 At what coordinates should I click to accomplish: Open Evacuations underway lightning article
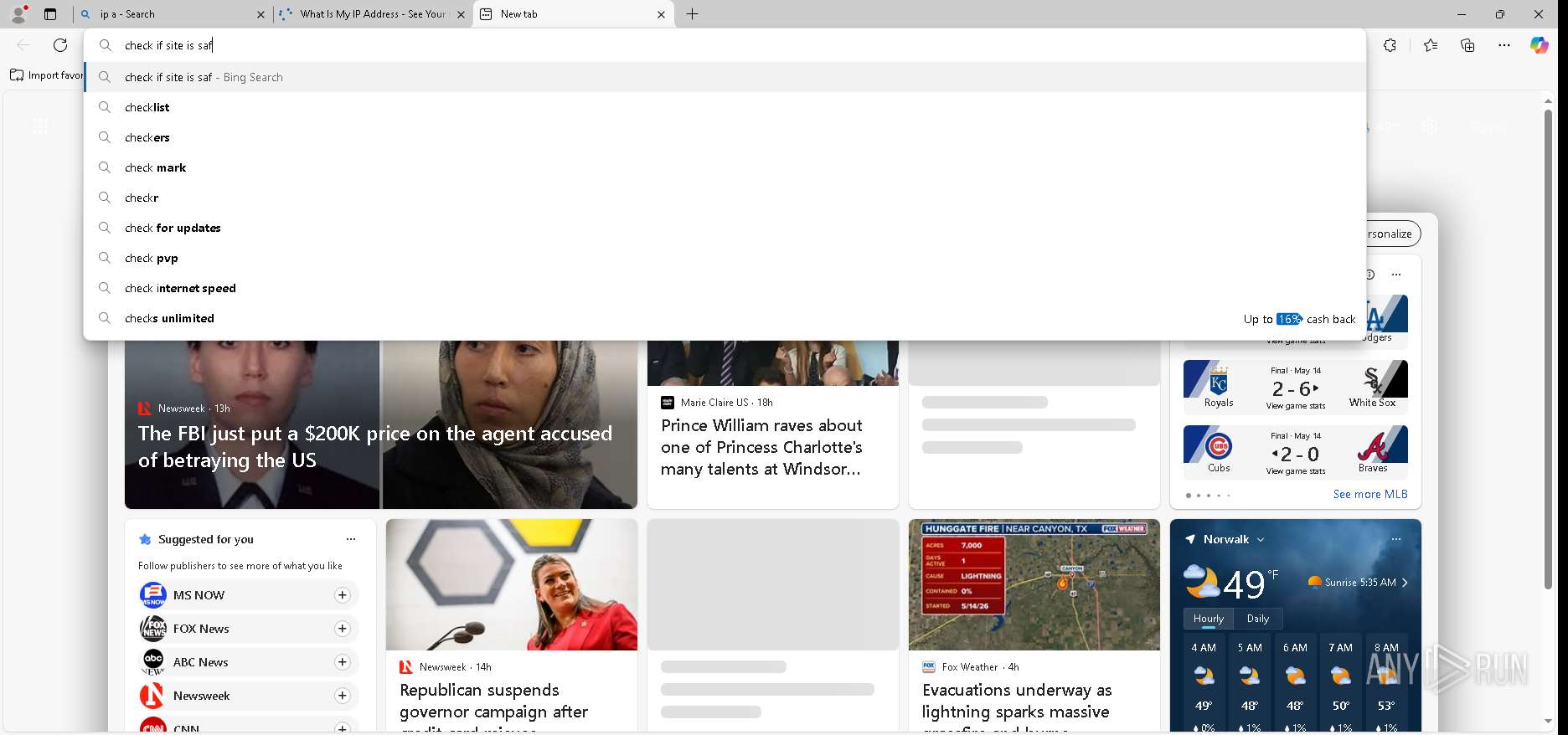pos(1017,701)
